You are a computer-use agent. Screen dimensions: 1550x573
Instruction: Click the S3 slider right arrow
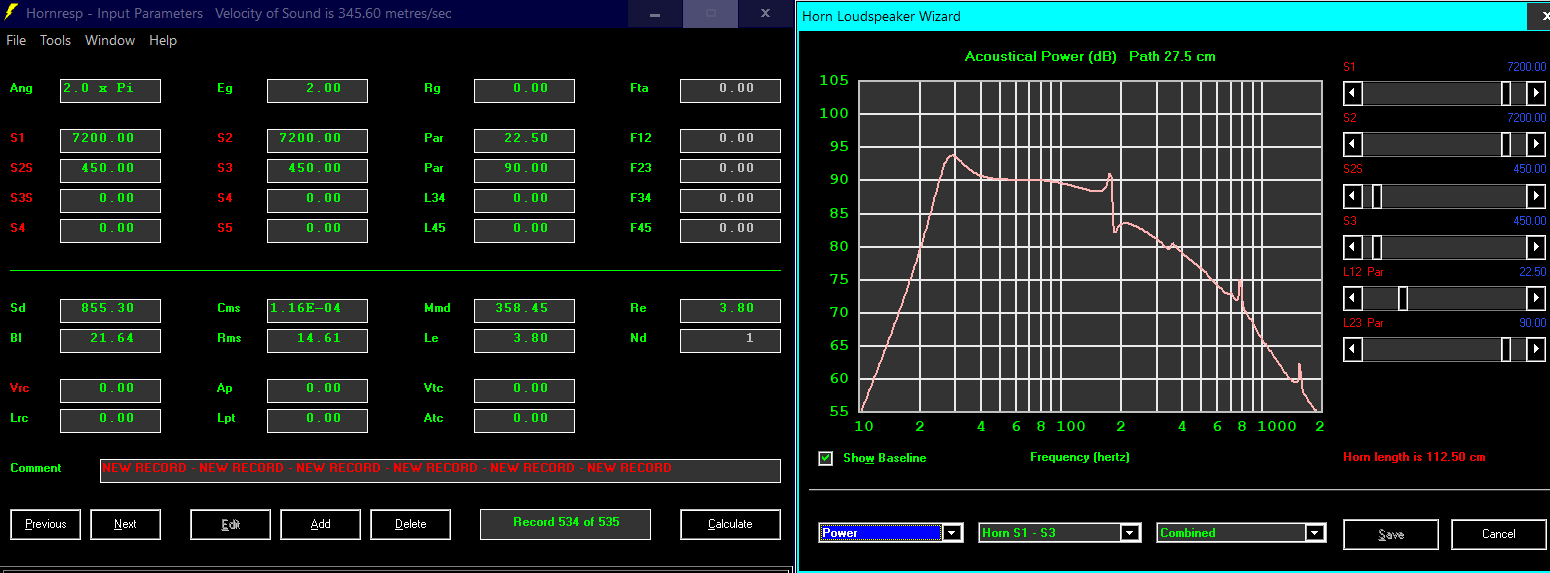coord(1536,247)
